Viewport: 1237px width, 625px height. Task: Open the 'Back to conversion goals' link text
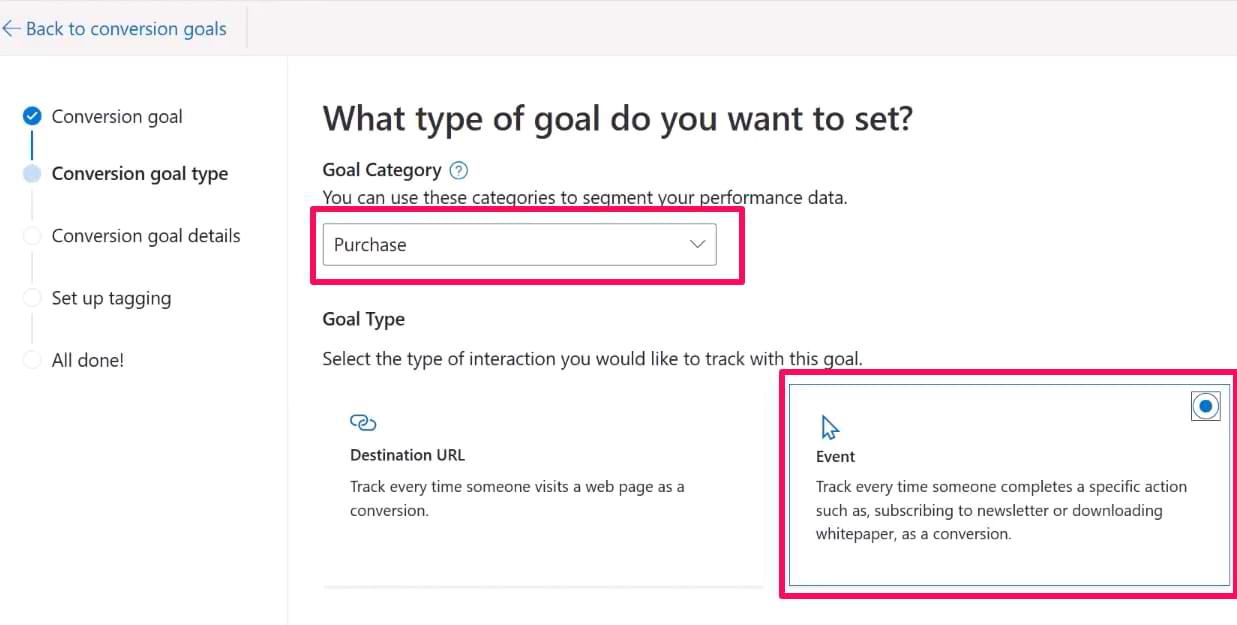tap(126, 29)
